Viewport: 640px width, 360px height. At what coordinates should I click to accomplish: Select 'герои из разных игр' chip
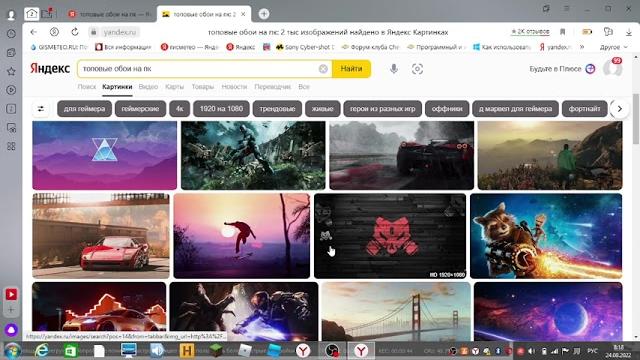[382, 109]
